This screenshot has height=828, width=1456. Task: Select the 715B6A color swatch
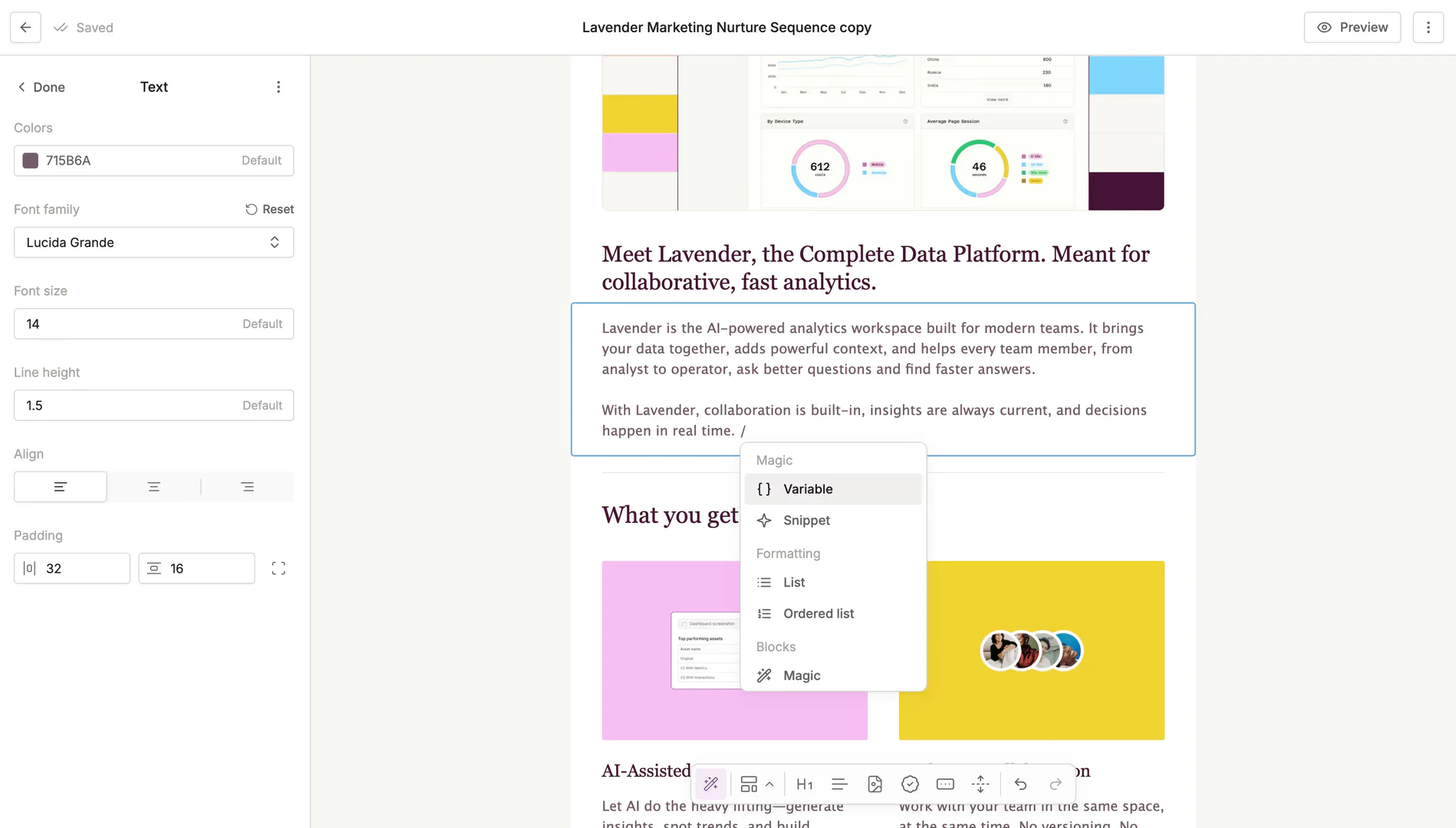coord(31,160)
